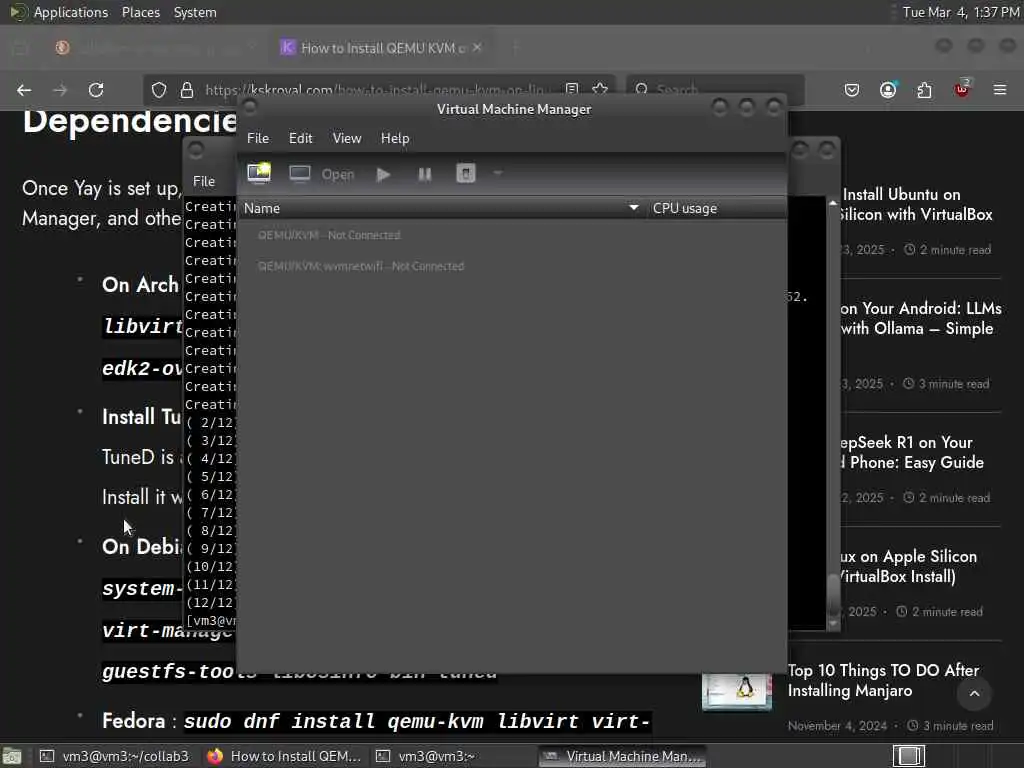Viewport: 1024px width, 768px height.
Task: Open Pocket save icon
Action: click(852, 90)
